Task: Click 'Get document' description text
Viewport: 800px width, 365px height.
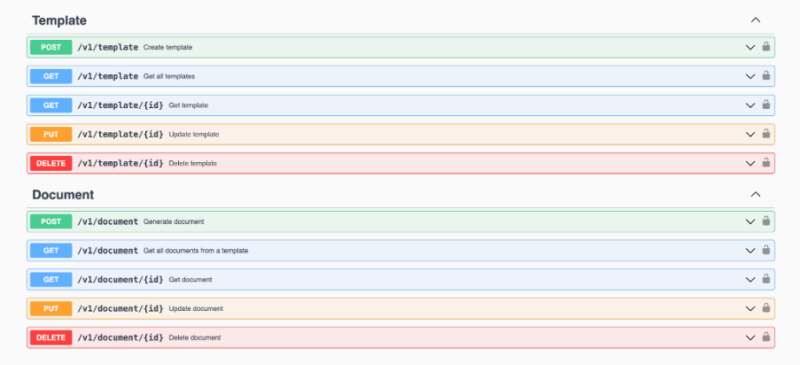Action: [x=190, y=280]
